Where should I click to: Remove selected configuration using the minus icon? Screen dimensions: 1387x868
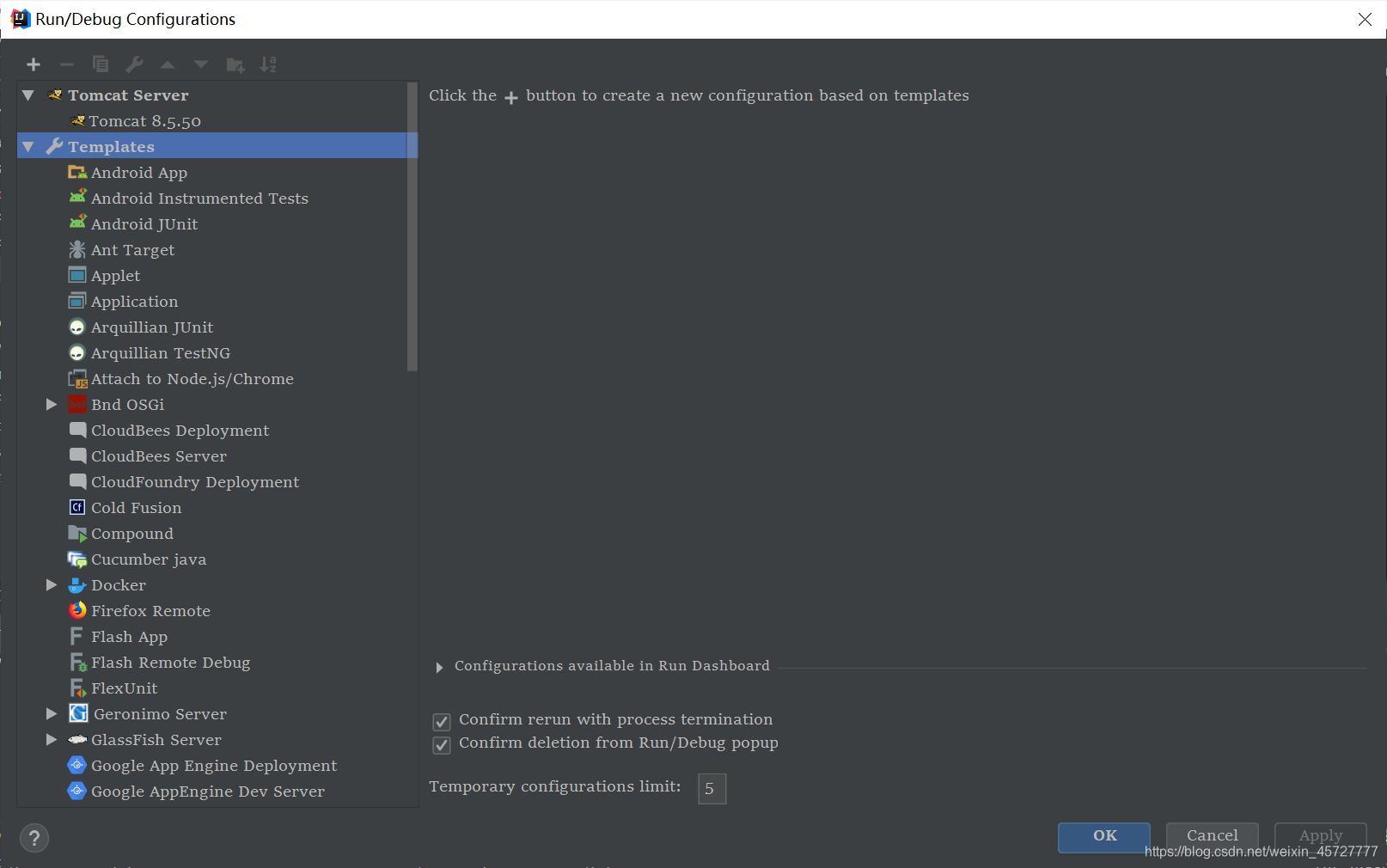click(67, 64)
